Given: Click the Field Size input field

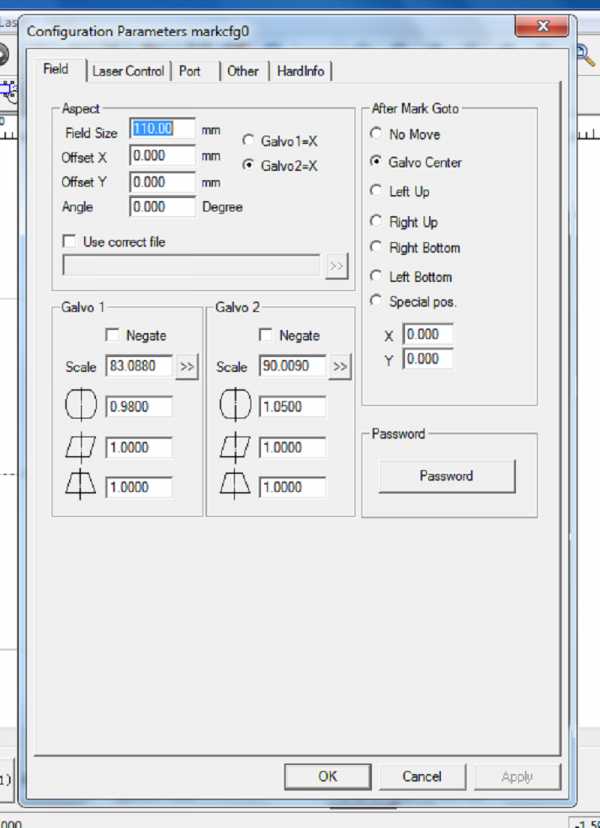Looking at the screenshot, I should [162, 129].
